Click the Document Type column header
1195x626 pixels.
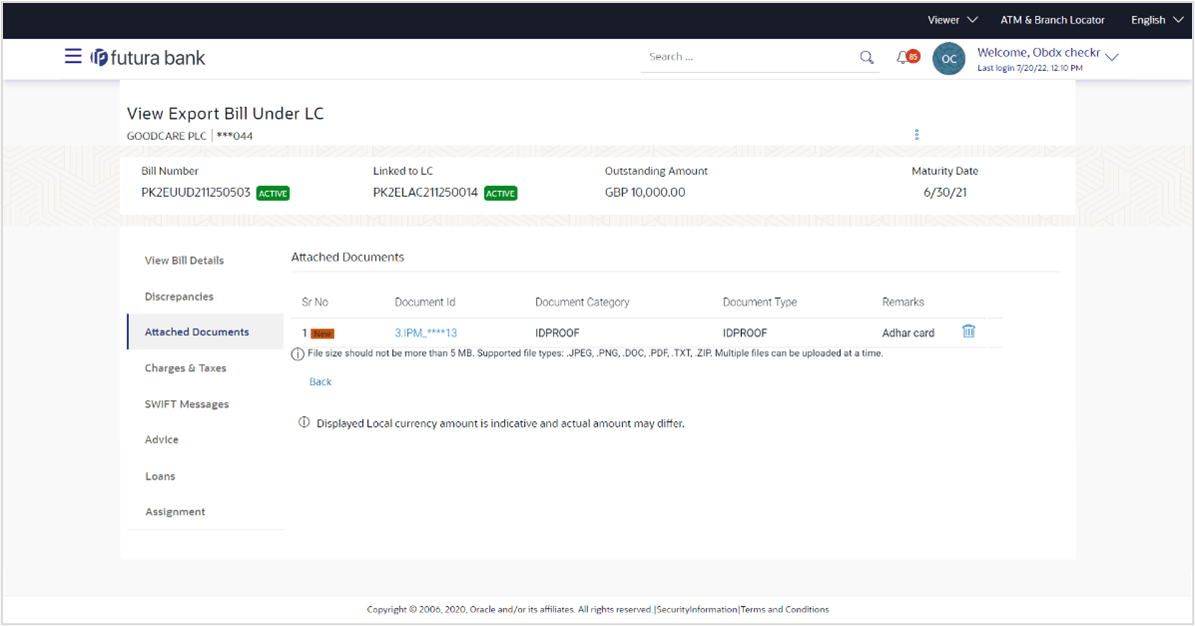tap(760, 303)
